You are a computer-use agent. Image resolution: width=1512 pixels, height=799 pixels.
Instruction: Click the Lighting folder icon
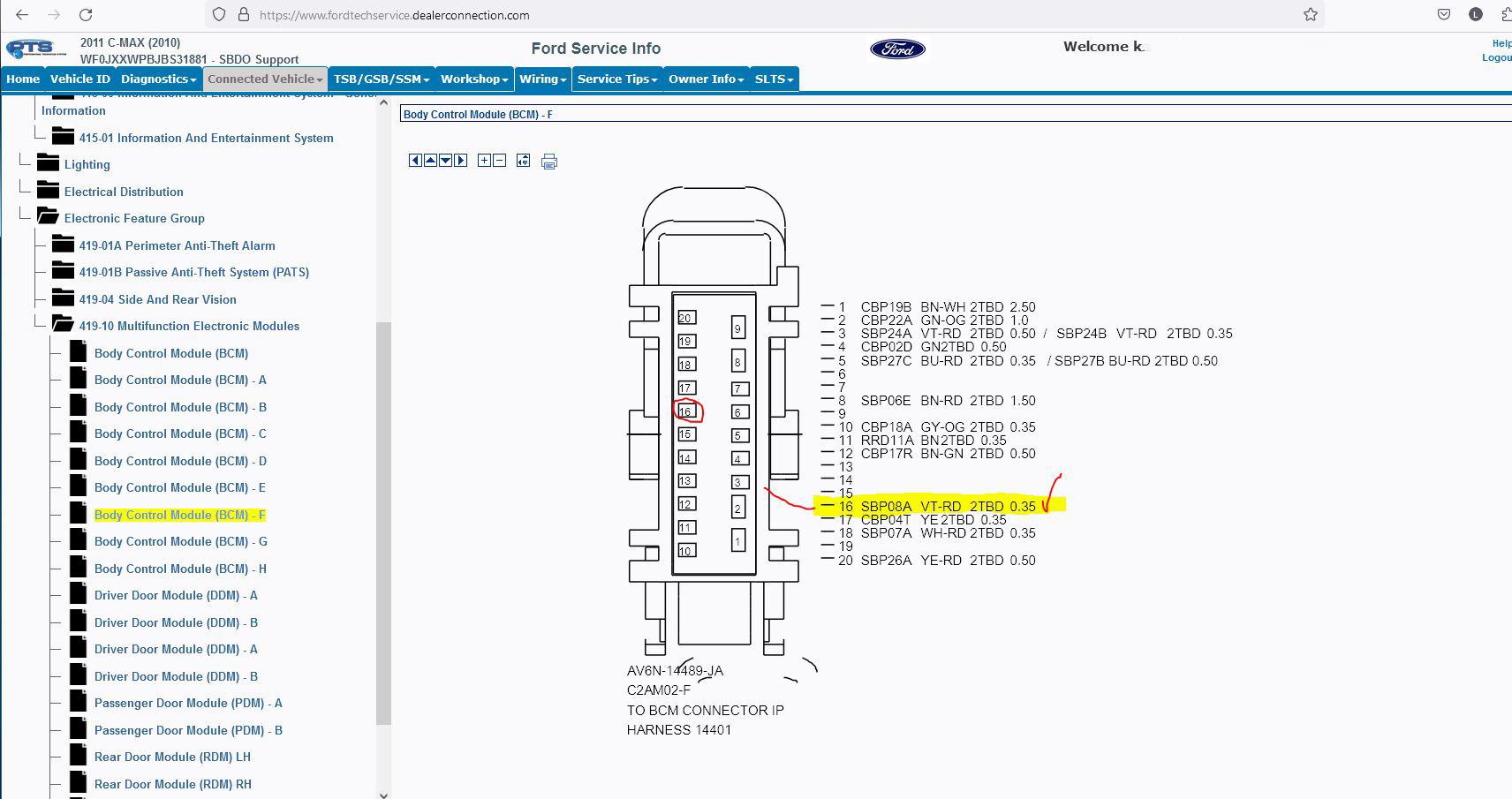pos(48,162)
